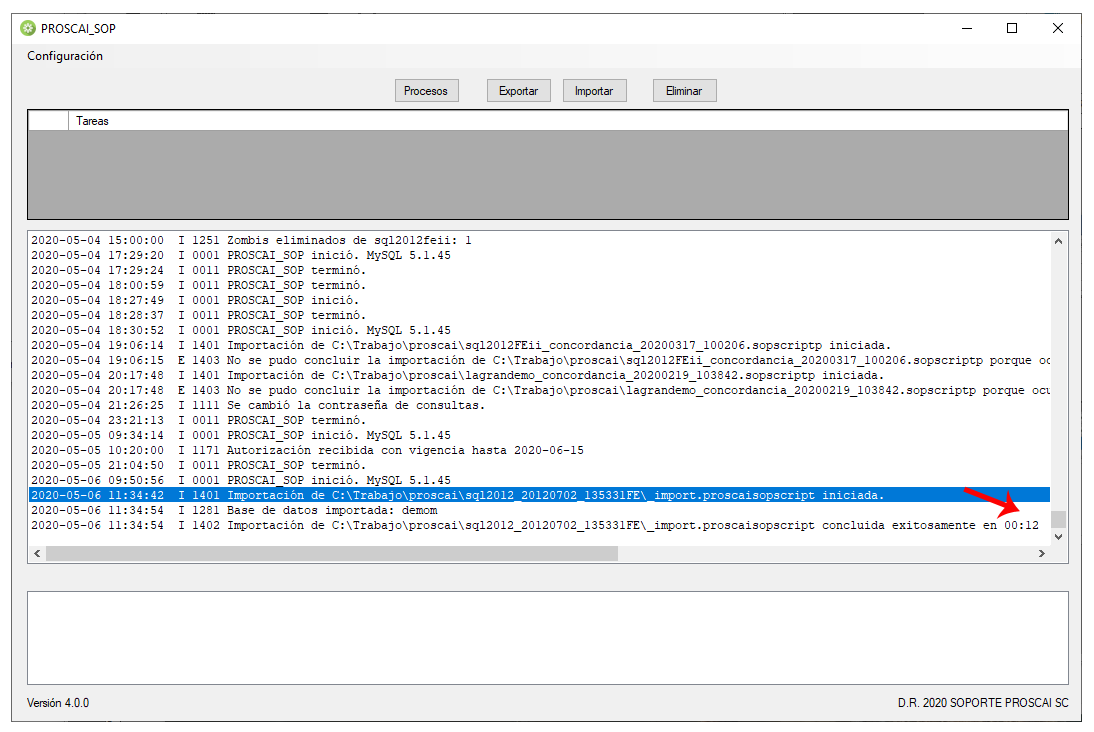The height and width of the screenshot is (732, 1094).
Task: Click the Tareas column header
Action: [x=568, y=121]
